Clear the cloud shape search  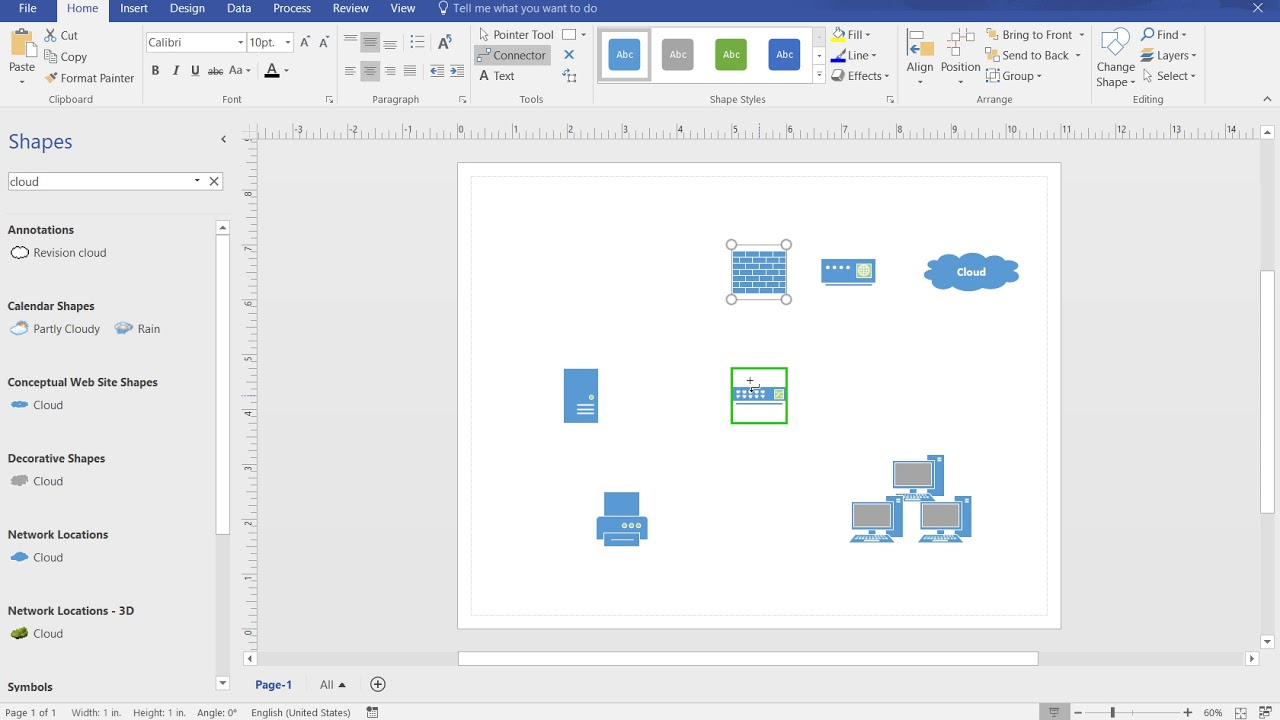[214, 181]
